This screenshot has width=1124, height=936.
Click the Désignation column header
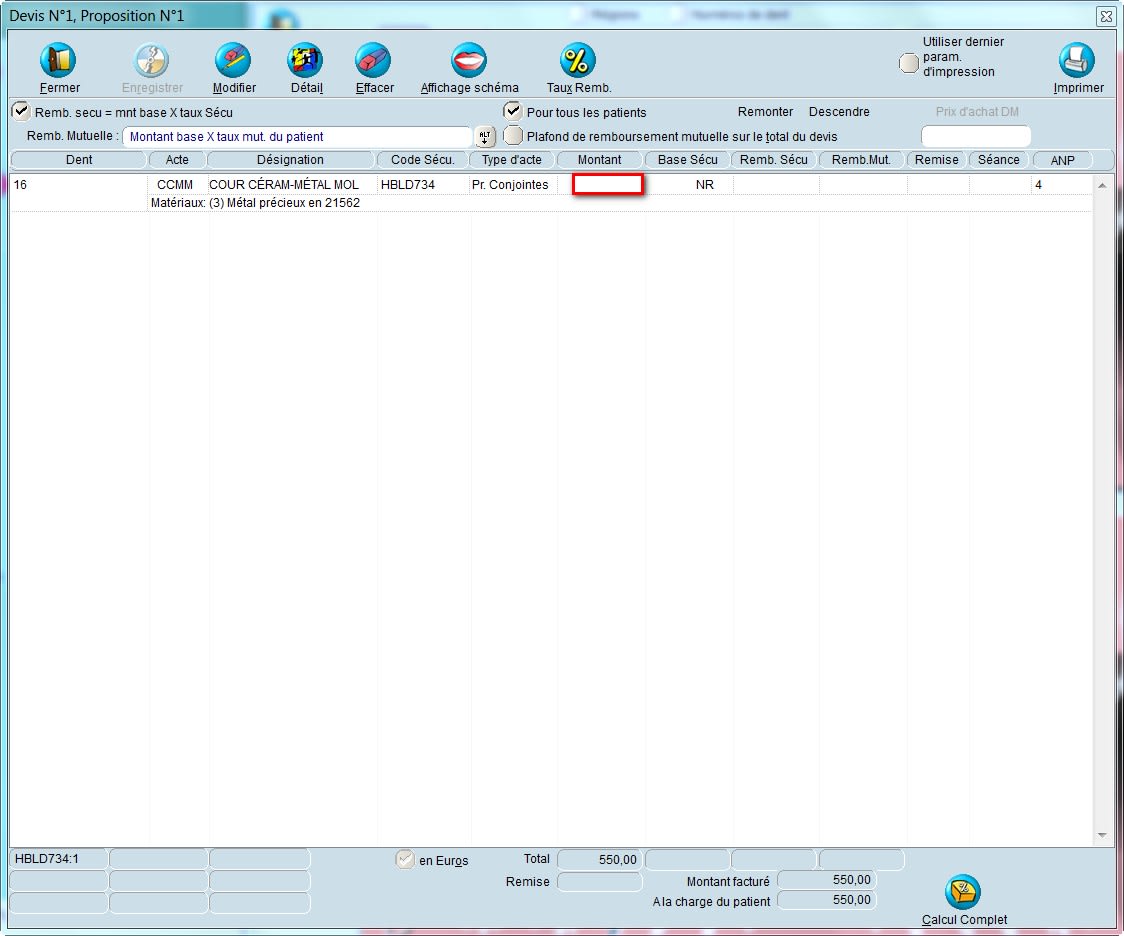point(290,160)
